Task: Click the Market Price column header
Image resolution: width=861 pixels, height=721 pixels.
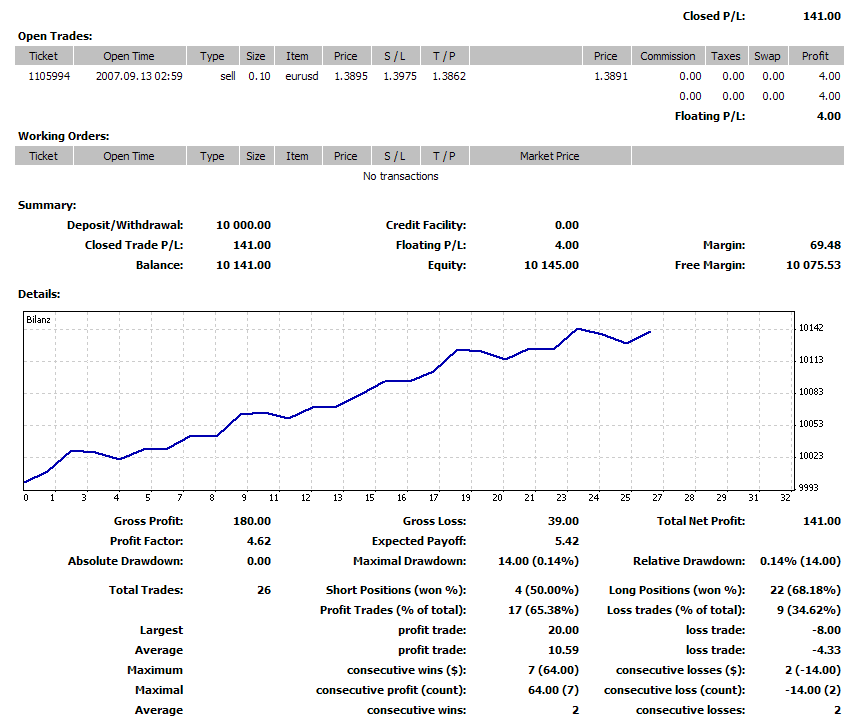Action: (x=549, y=156)
